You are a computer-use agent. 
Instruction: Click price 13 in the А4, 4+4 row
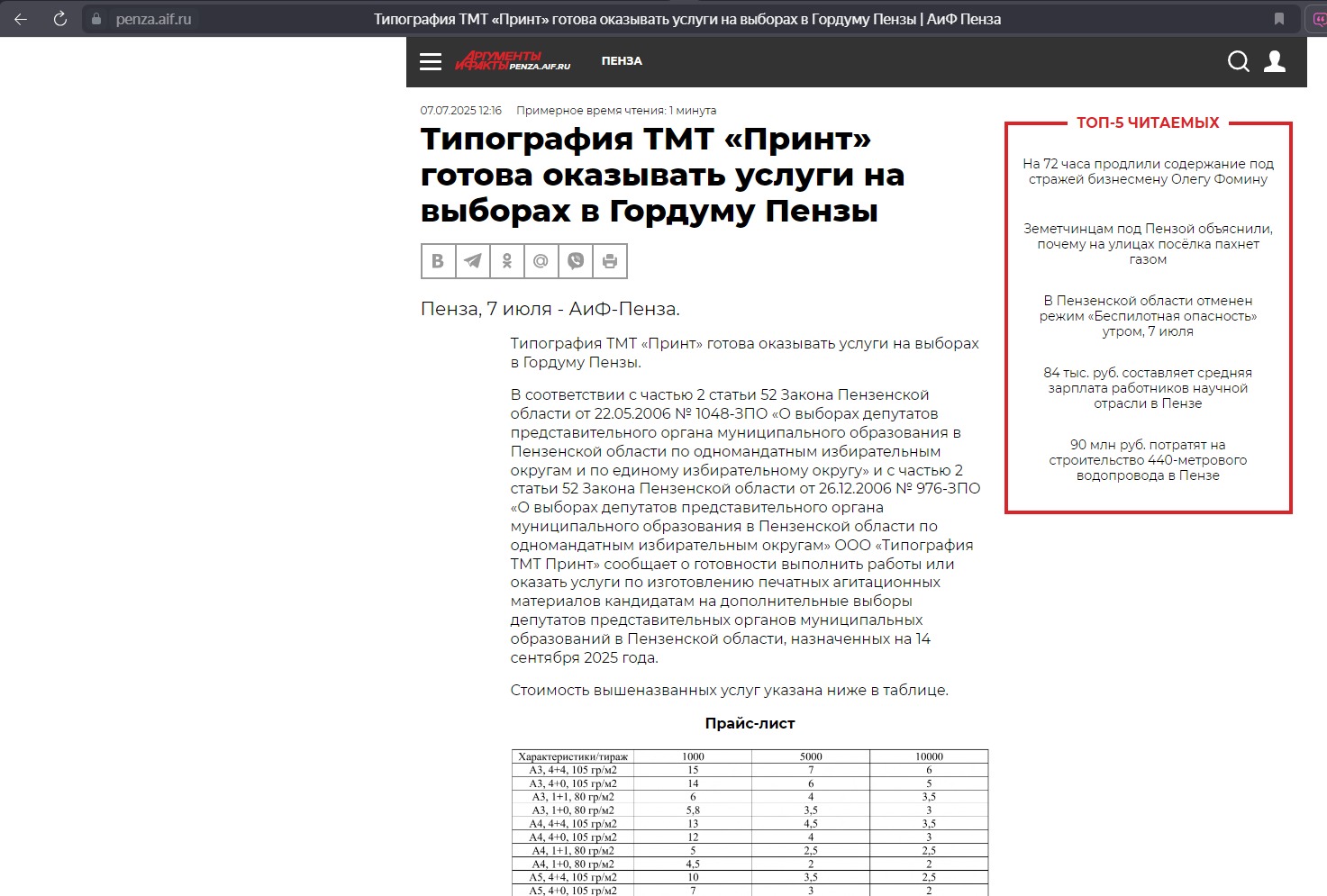pos(693,824)
